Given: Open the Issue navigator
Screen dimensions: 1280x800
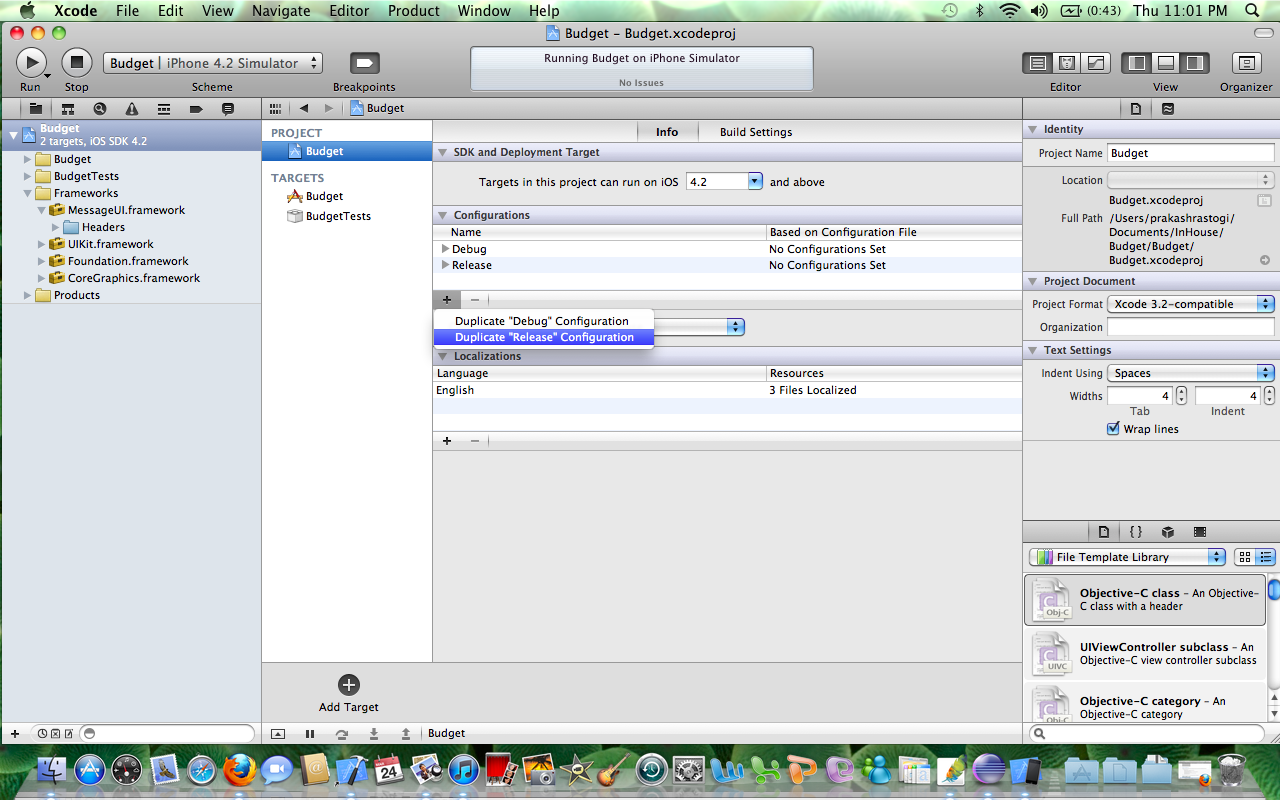Looking at the screenshot, I should [x=131, y=108].
